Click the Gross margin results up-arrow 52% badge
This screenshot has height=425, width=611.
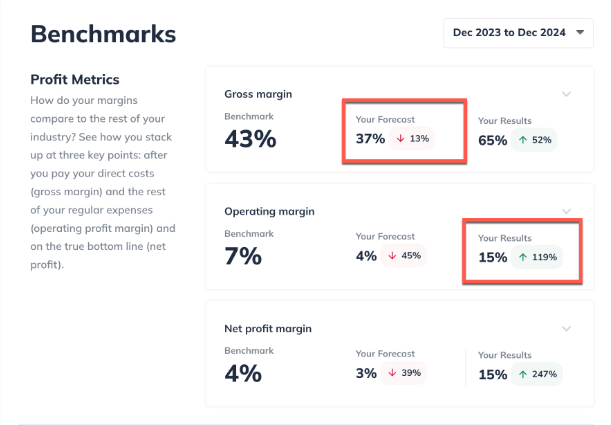click(536, 140)
